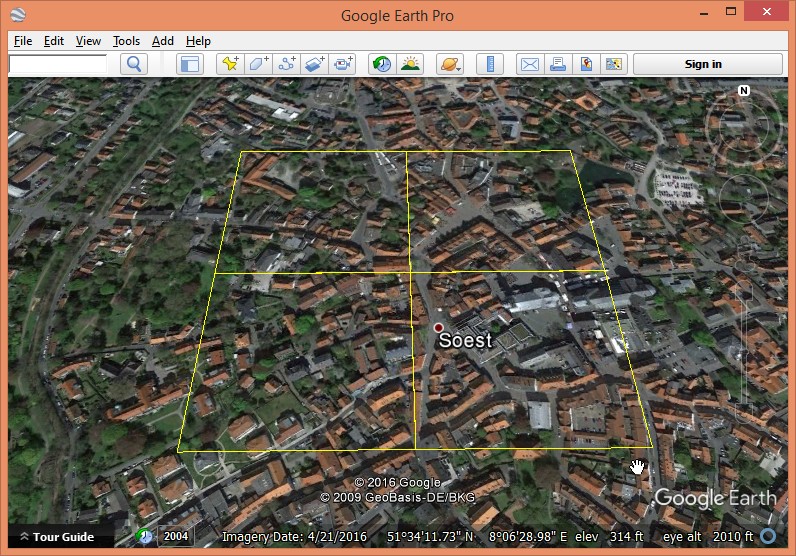Click the Record a Tour icon
This screenshot has width=796, height=556.
click(343, 64)
